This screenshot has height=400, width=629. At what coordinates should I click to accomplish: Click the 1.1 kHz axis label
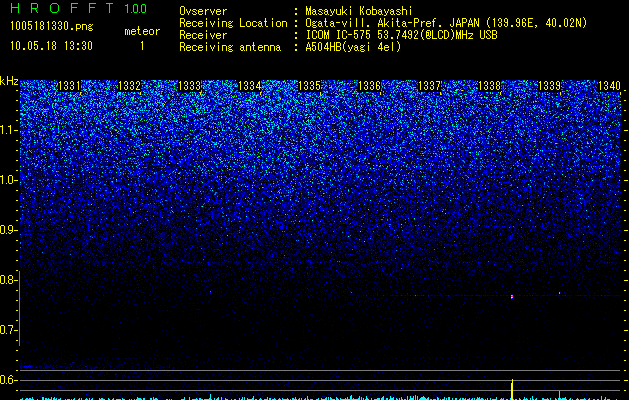(x=9, y=130)
